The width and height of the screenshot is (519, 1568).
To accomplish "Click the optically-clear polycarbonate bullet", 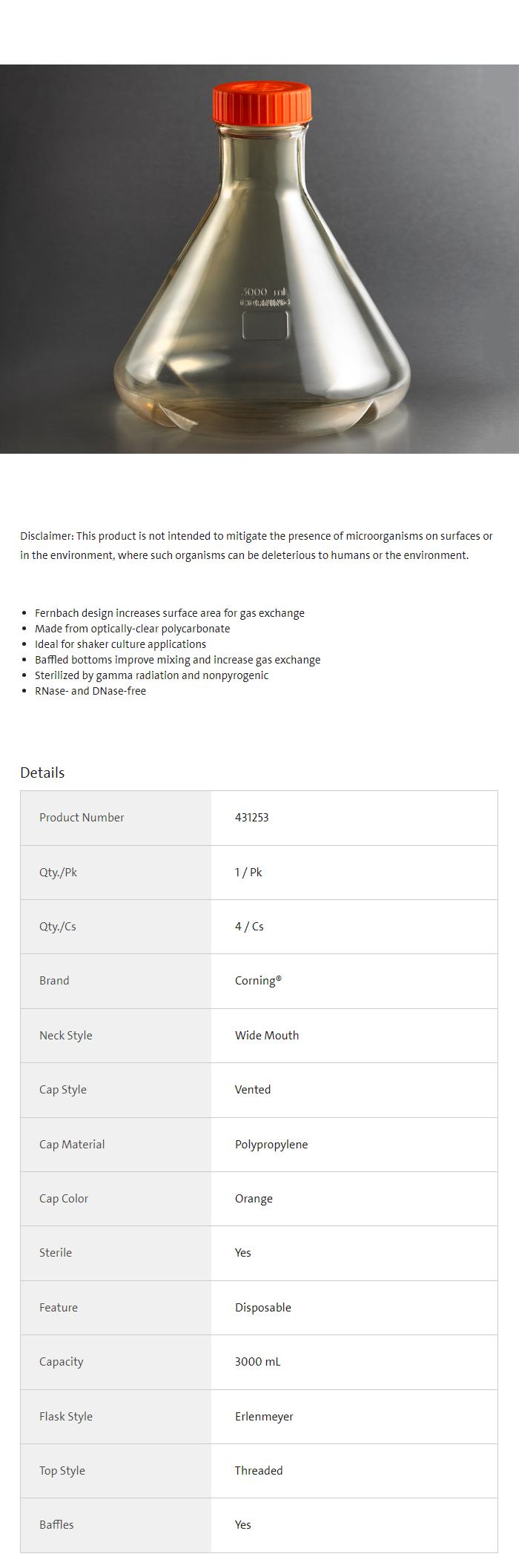I will (132, 629).
